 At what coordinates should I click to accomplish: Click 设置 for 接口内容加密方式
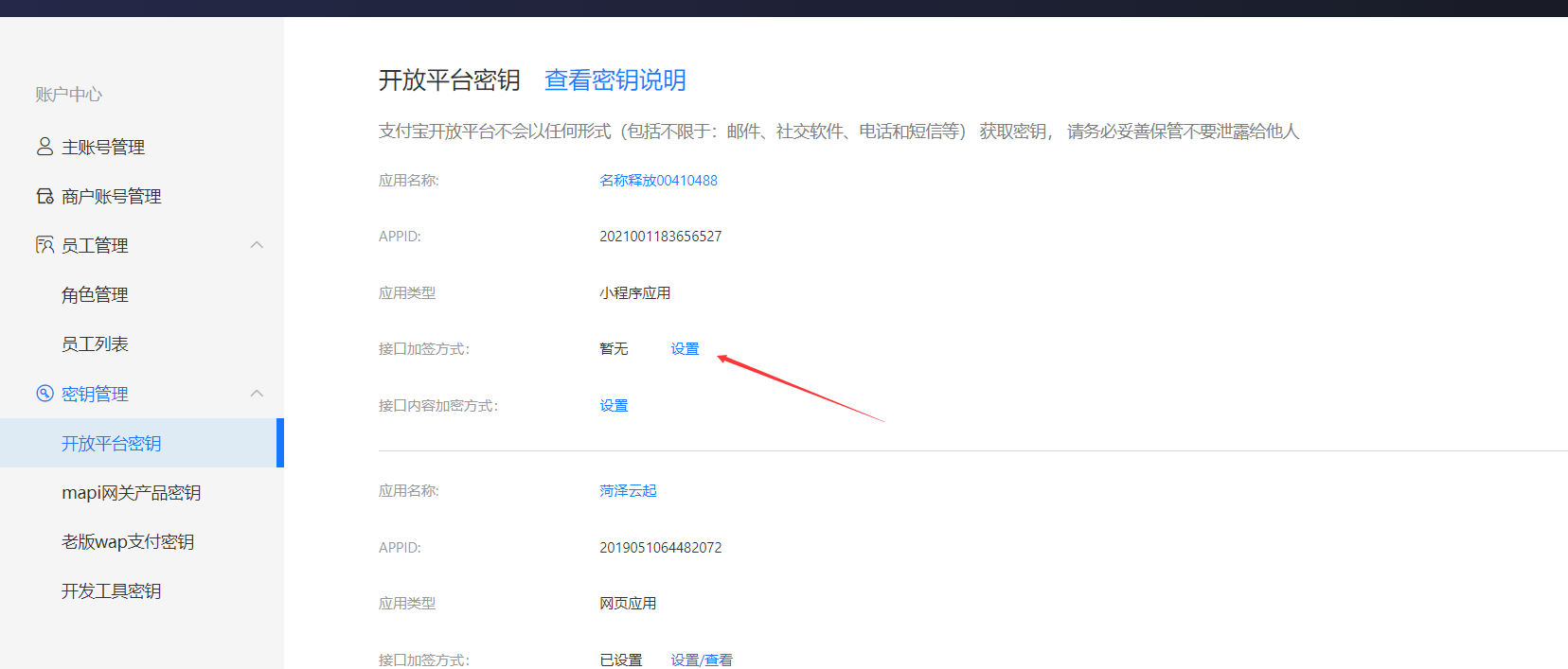coord(614,405)
